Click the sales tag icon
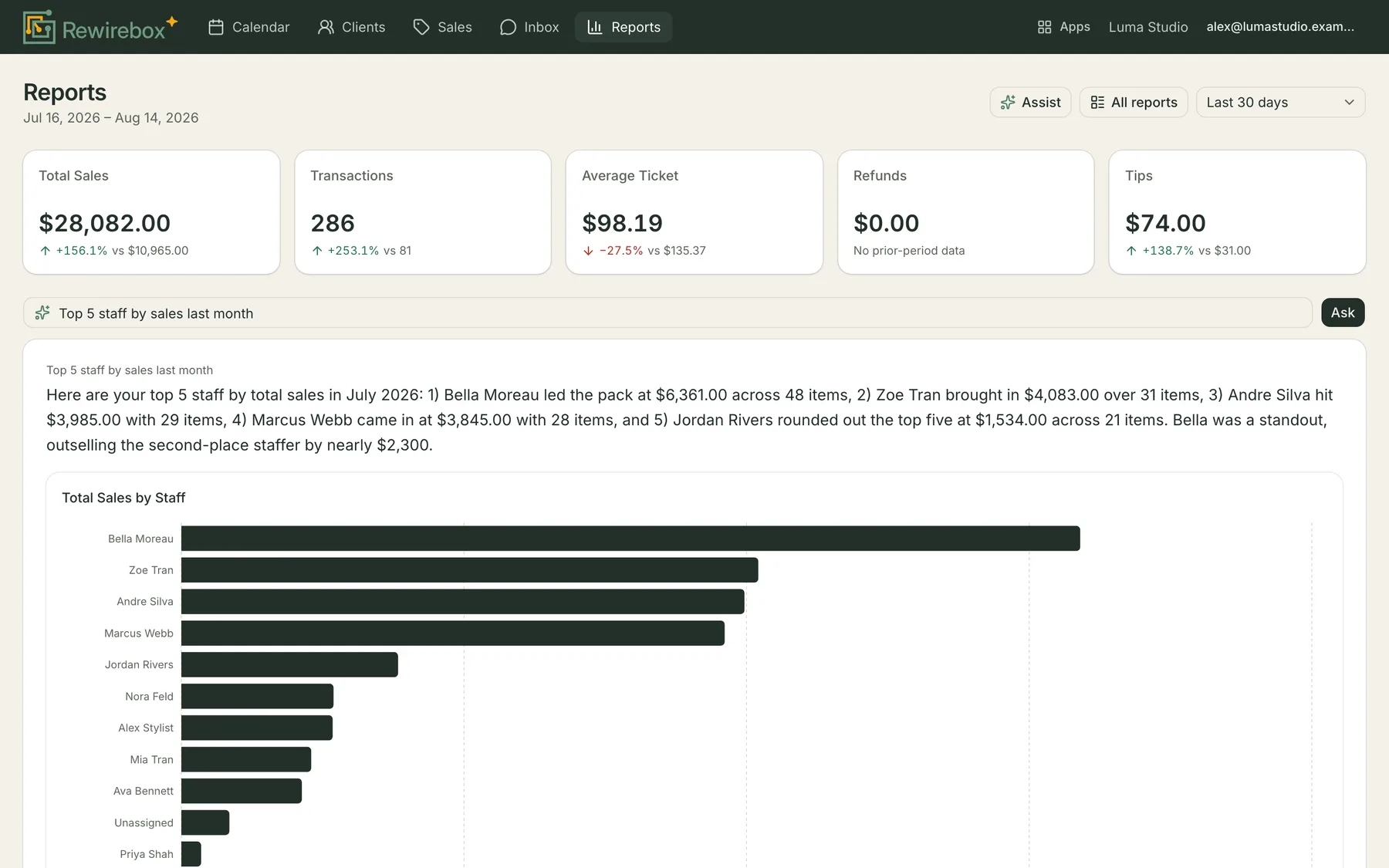This screenshot has height=868, width=1389. coord(421,27)
